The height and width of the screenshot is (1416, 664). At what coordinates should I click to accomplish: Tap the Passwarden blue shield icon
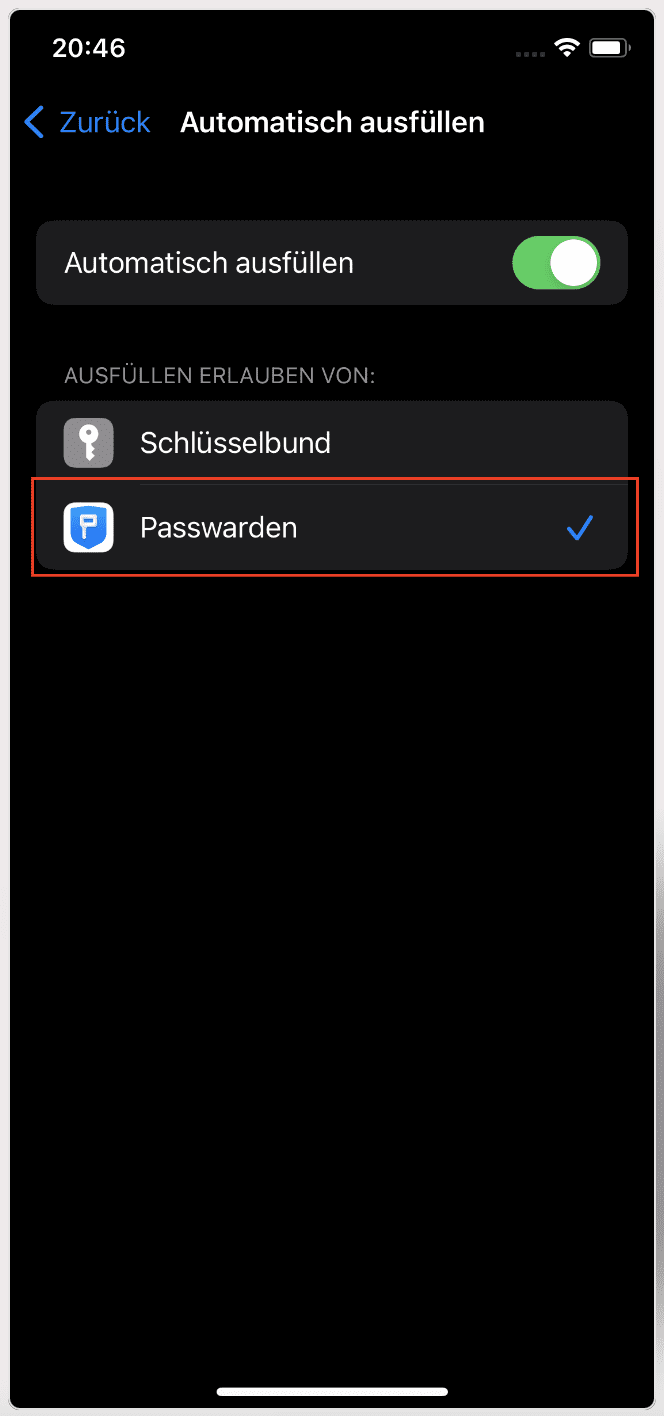click(x=88, y=527)
